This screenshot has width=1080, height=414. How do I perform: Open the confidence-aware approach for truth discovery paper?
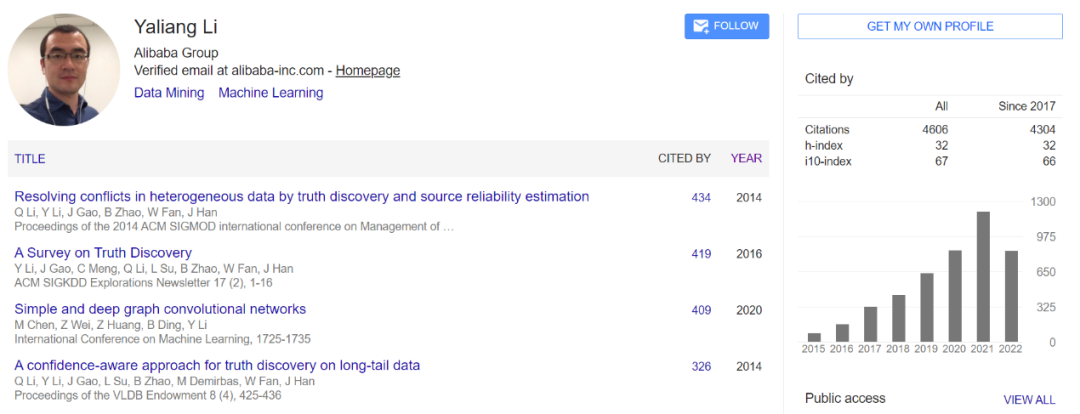pyautogui.click(x=217, y=365)
